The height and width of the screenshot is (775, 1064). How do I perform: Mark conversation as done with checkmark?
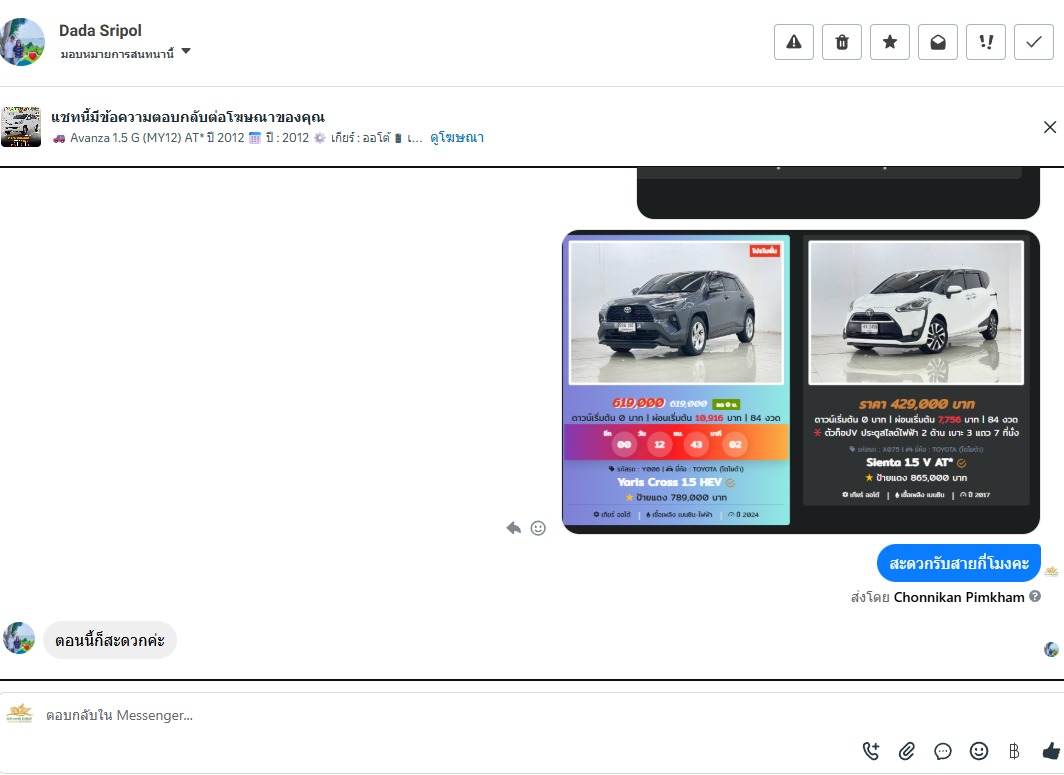pos(1033,42)
